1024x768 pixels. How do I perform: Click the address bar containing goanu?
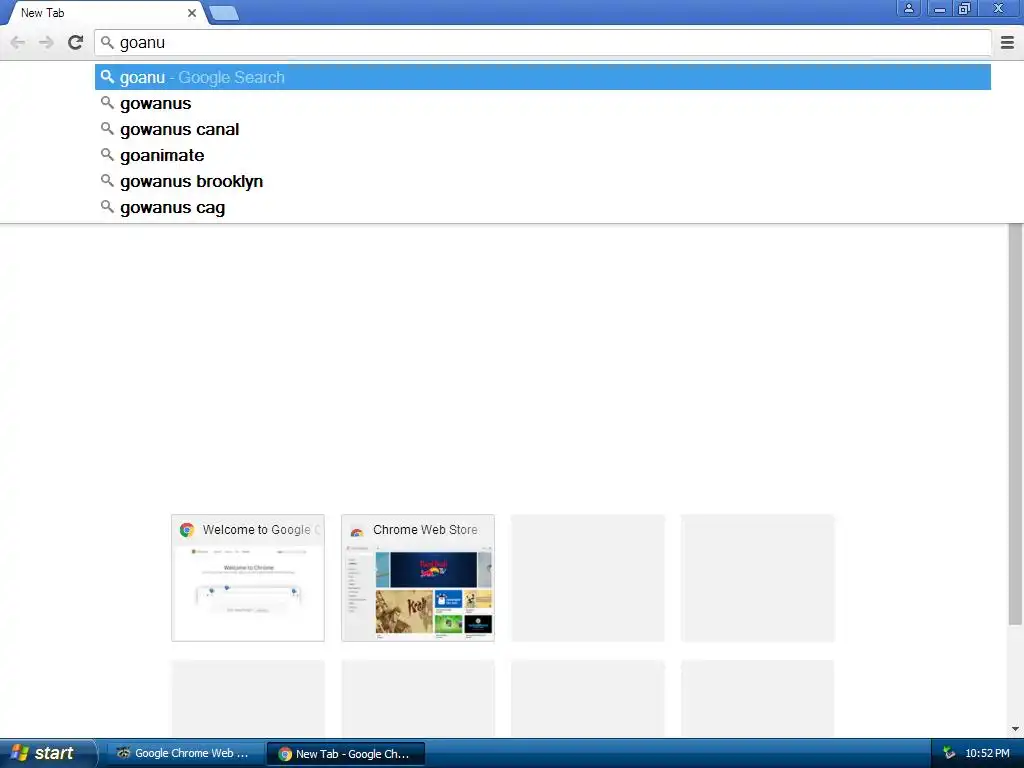pyautogui.click(x=543, y=43)
